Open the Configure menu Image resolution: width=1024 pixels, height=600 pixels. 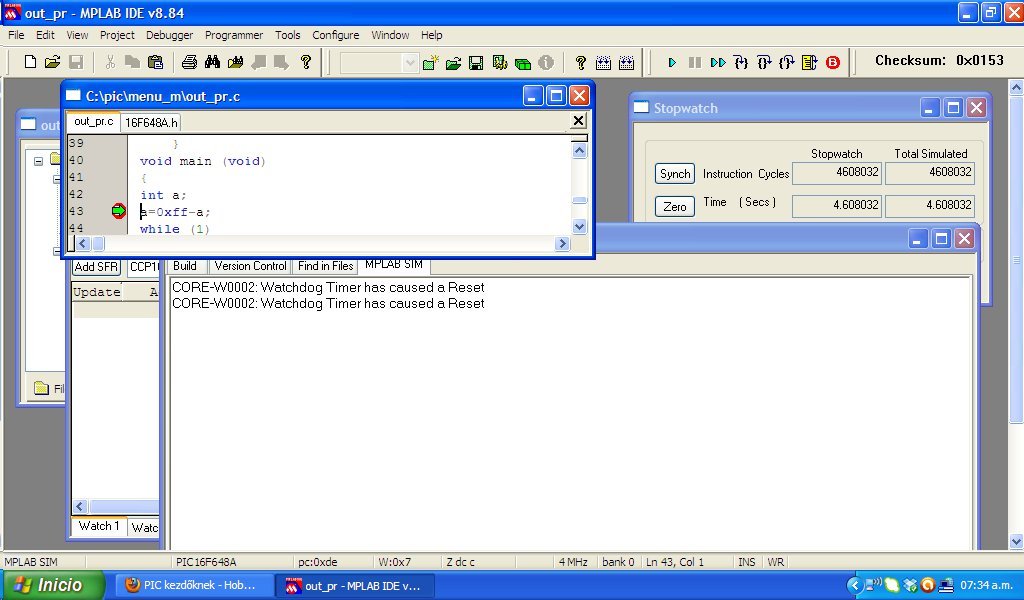(x=336, y=35)
